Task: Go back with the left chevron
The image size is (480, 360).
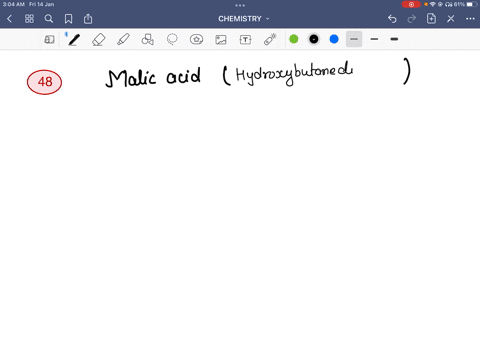Action: [x=10, y=19]
